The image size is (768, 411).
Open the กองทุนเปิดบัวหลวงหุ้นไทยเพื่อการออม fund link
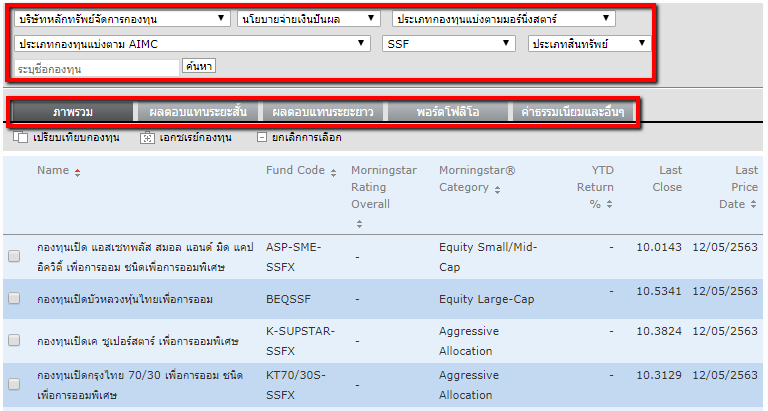tap(124, 297)
